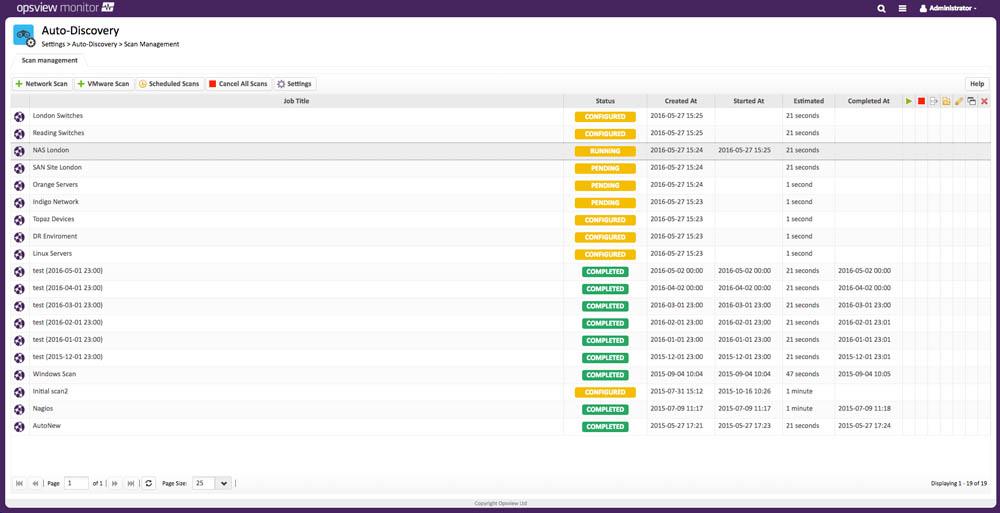Sort by Created At column

click(680, 101)
